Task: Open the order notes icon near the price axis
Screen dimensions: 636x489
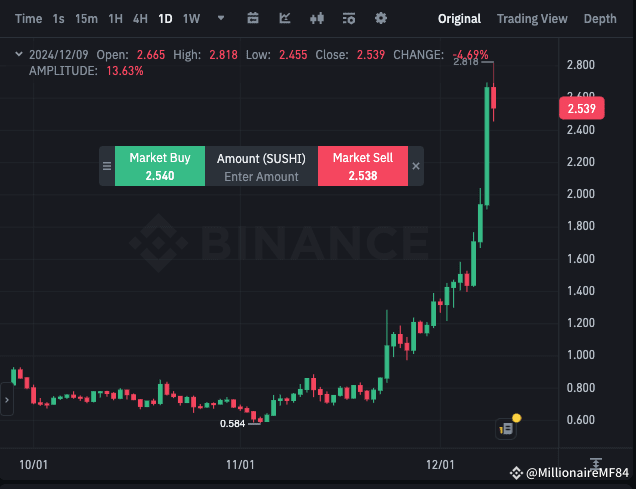Action: 506,428
